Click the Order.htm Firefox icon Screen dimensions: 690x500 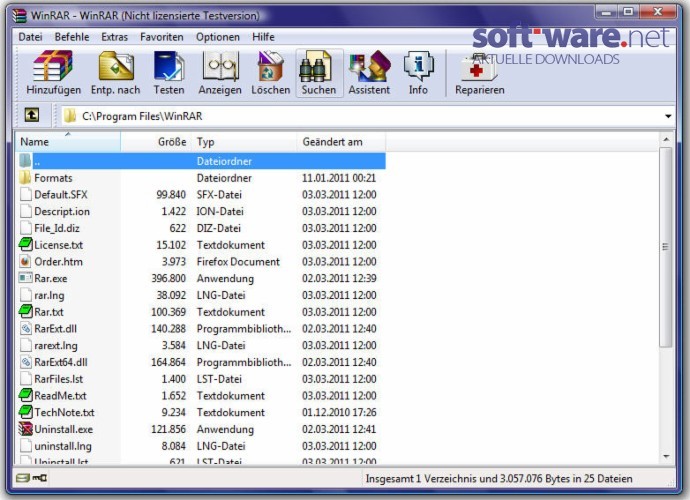coord(26,261)
